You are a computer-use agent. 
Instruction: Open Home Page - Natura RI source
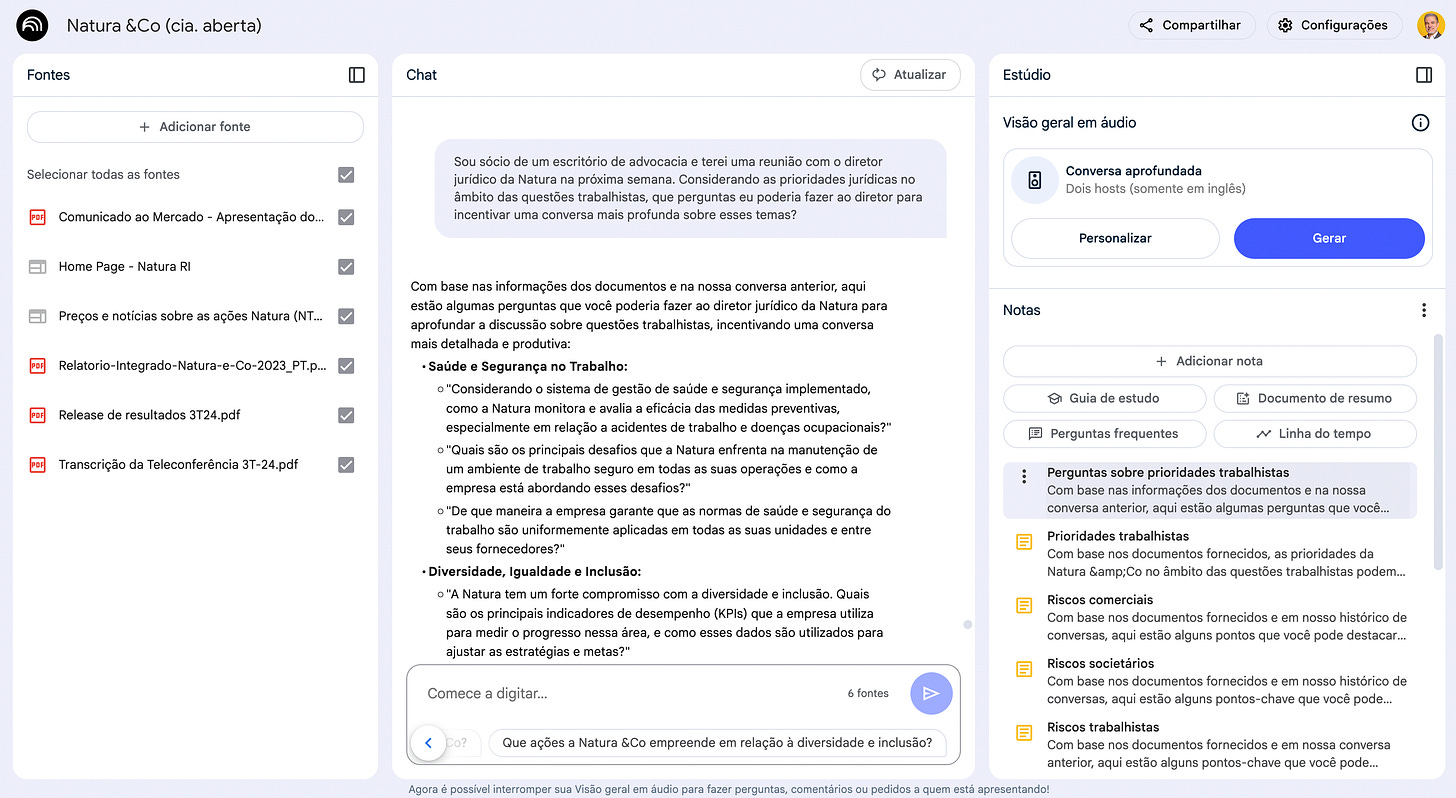click(x=124, y=267)
